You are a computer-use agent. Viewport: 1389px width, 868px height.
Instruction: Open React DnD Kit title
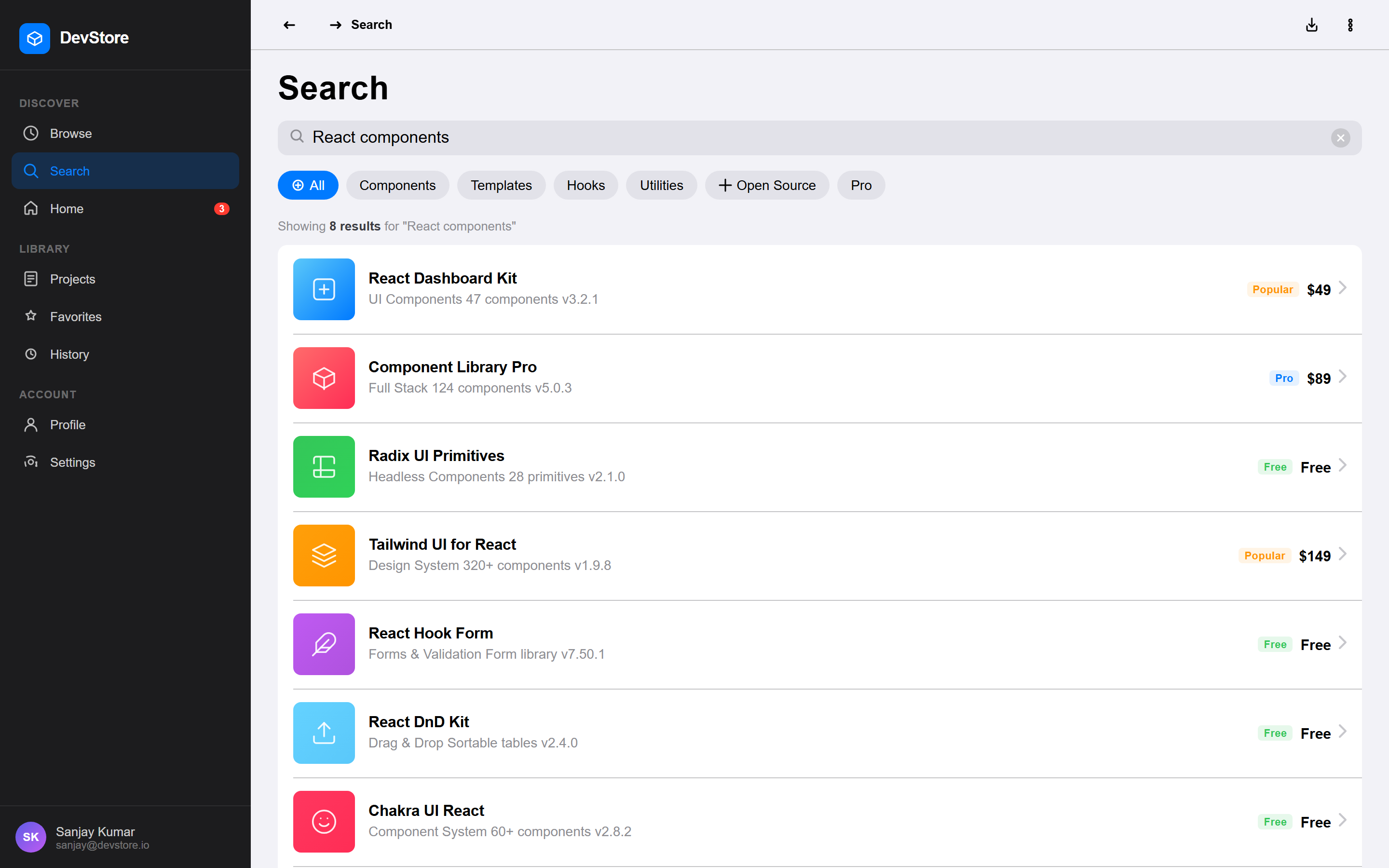[419, 721]
